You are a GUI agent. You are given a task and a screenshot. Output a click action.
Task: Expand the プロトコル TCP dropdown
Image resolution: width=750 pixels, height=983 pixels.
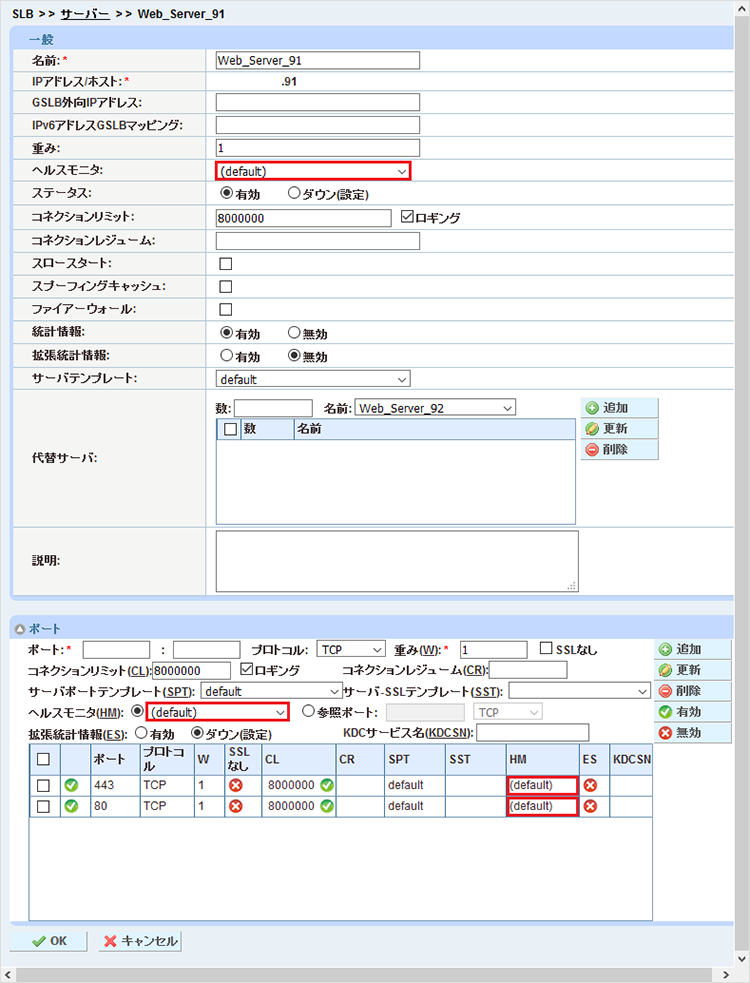[350, 649]
